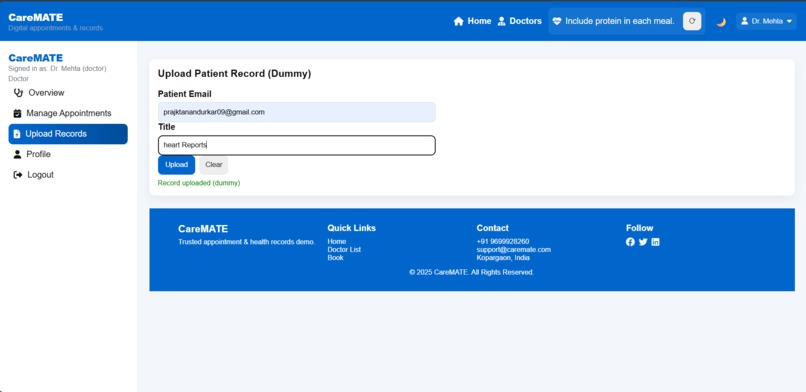Open the Book quick link in footer
This screenshot has height=392, width=806.
point(335,258)
